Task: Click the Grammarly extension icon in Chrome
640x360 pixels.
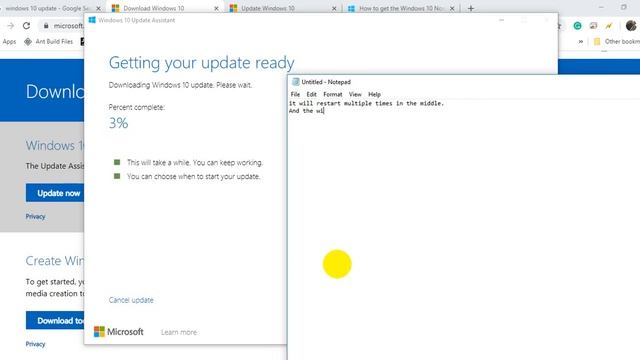Action: tap(577, 26)
